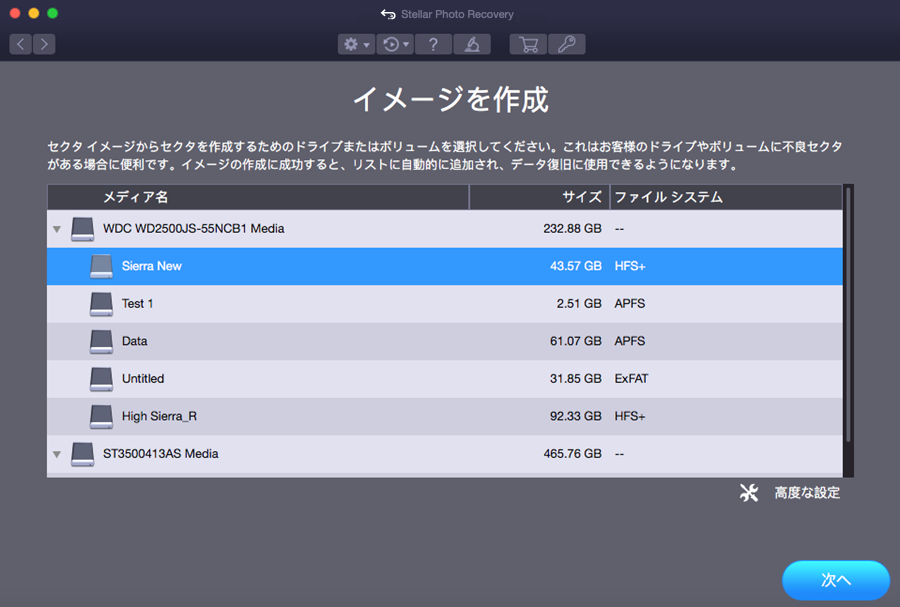The width and height of the screenshot is (900, 607).
Task: Click the drive icon beside Test 1
Action: point(102,304)
